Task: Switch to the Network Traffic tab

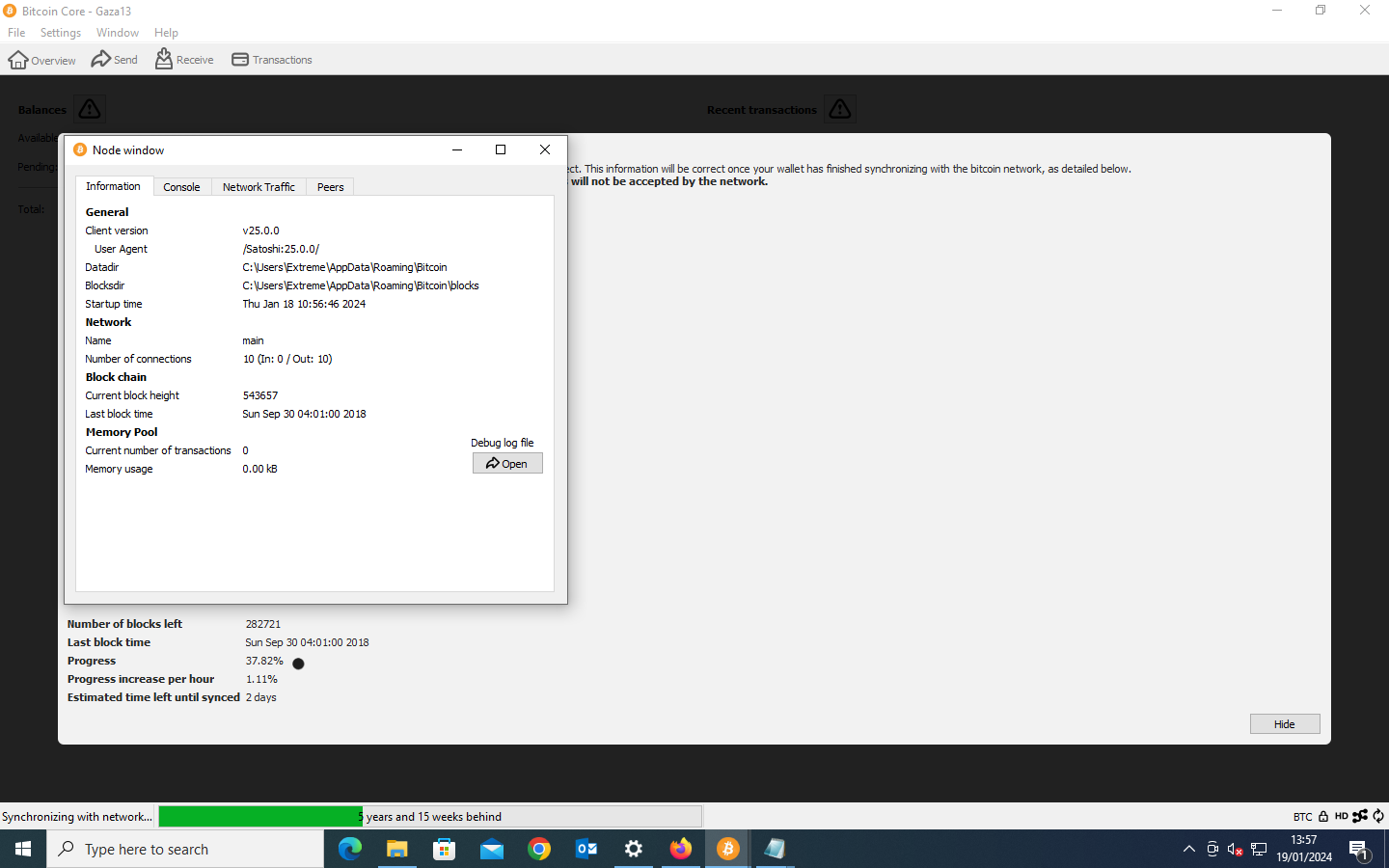Action: coord(259,187)
